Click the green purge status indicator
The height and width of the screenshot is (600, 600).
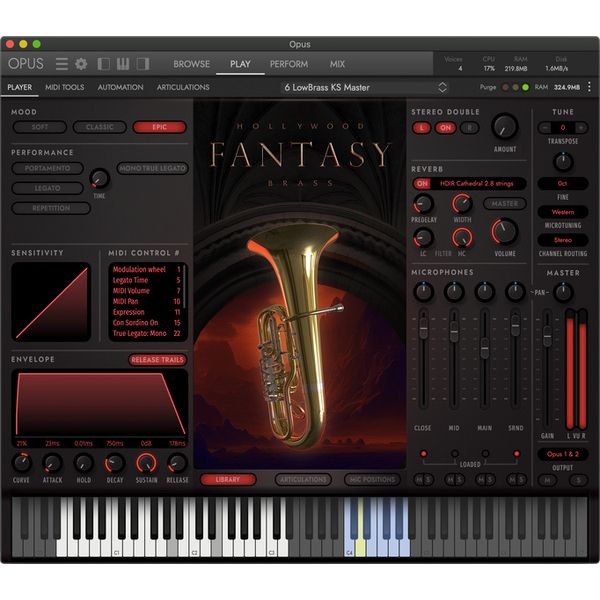coord(526,88)
